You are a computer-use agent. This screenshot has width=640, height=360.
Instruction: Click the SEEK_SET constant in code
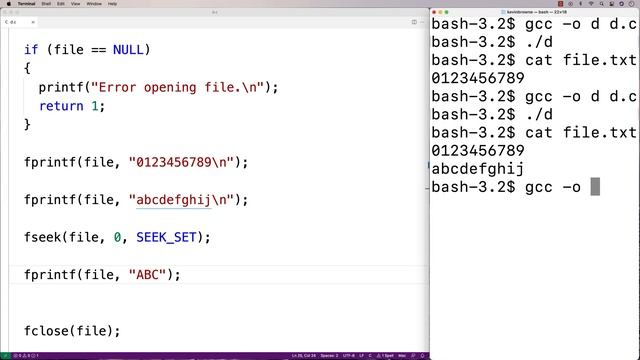(166, 237)
